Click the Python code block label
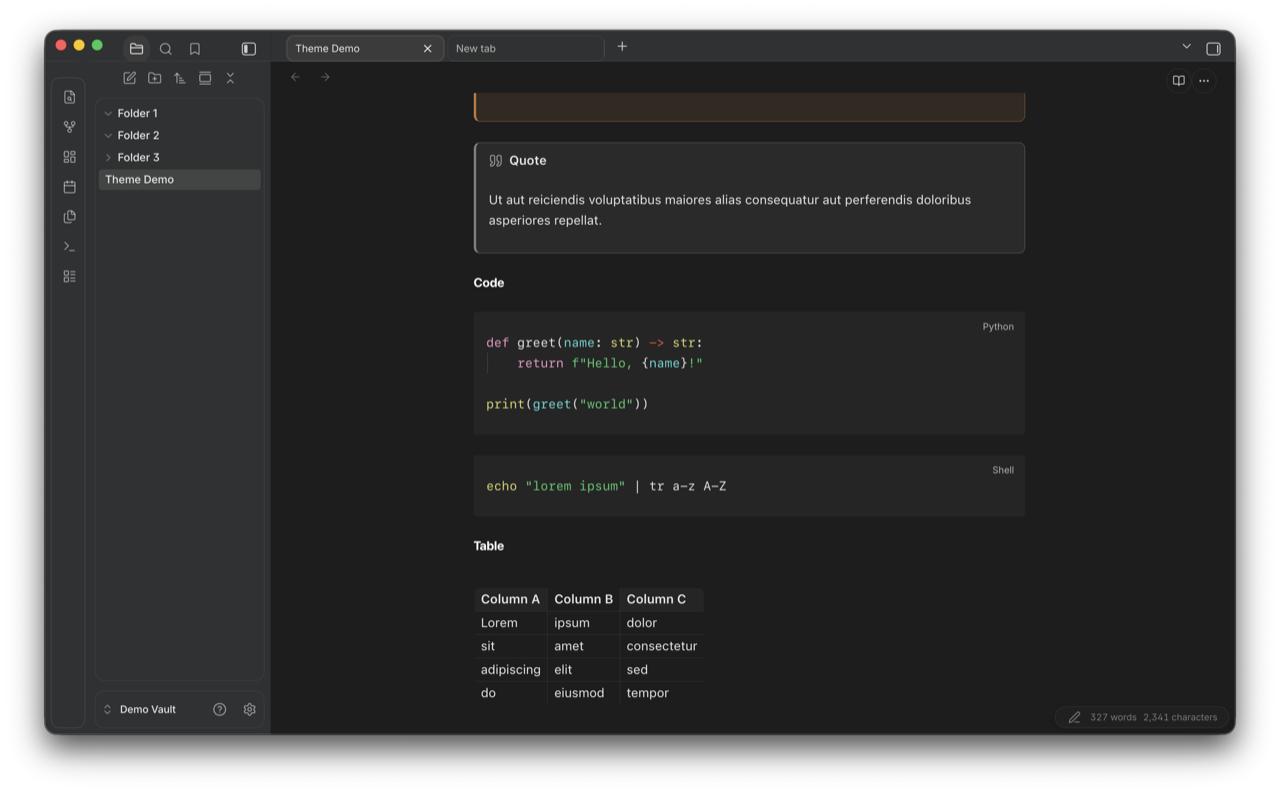Screen dimensions: 1280x793 click(x=998, y=327)
